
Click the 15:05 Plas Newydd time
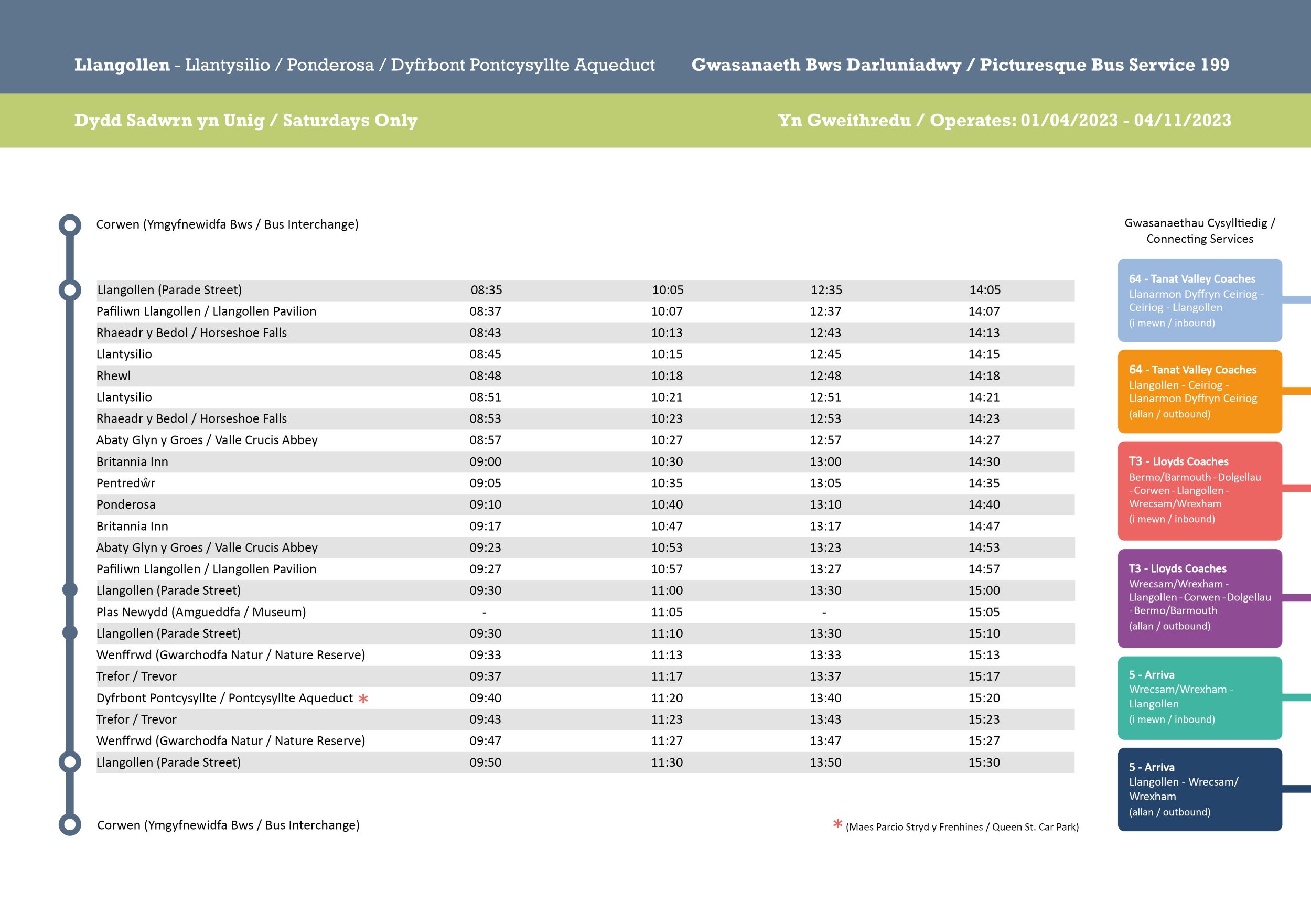tap(984, 611)
